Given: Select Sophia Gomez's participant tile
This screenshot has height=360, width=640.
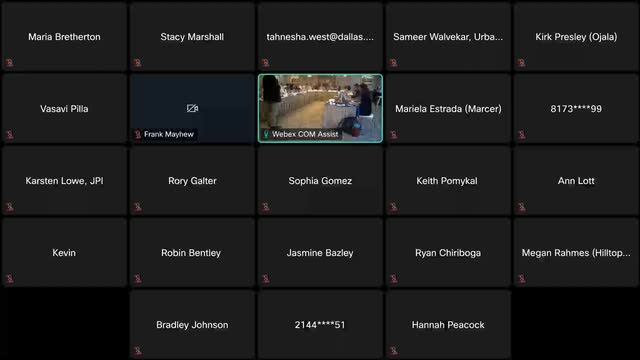Looking at the screenshot, I should coord(320,180).
